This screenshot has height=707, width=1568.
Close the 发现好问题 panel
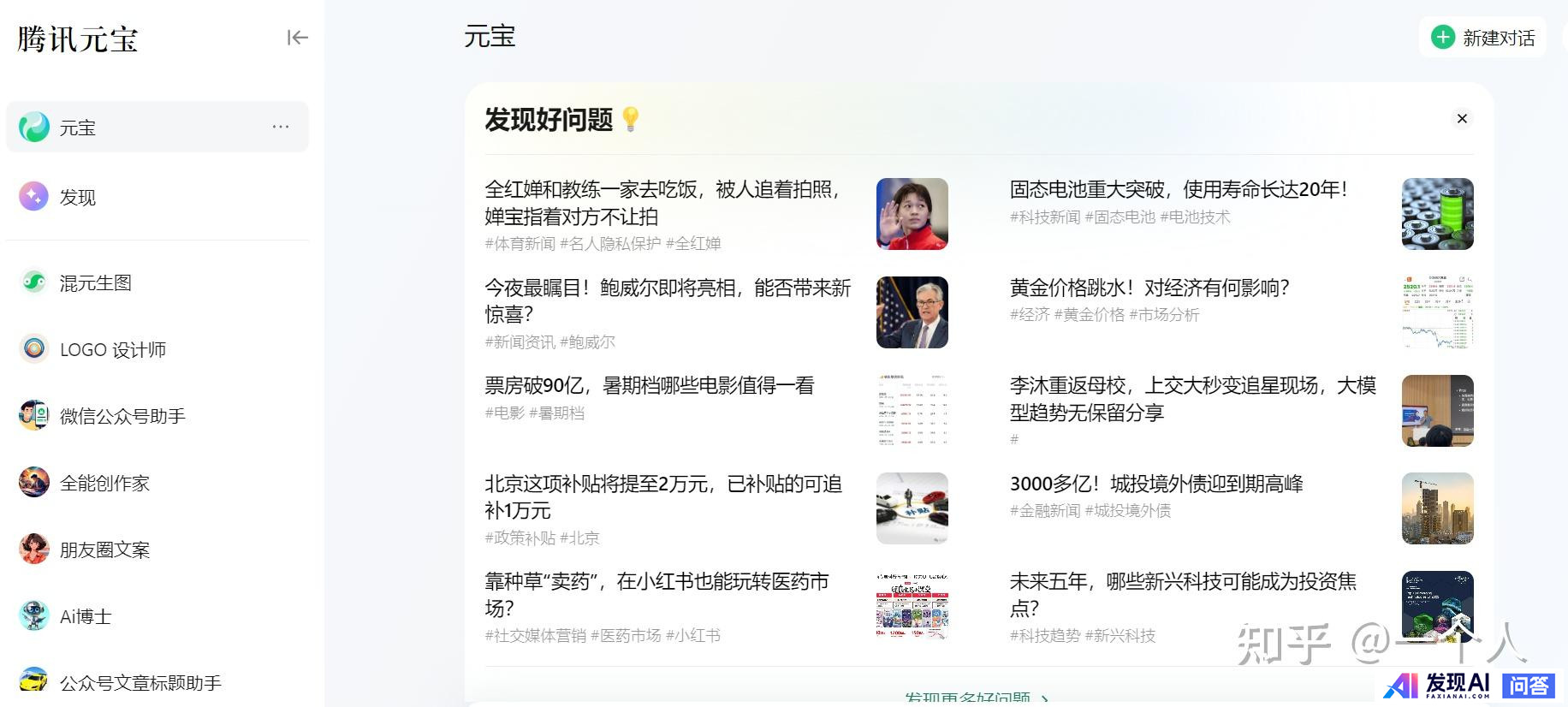coord(1462,119)
